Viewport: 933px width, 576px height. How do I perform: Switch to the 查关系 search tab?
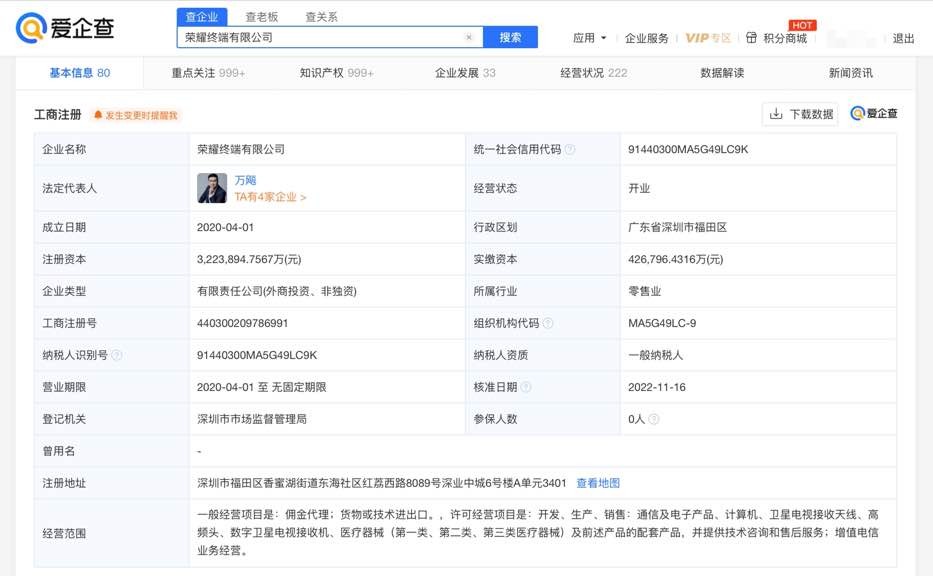321,17
